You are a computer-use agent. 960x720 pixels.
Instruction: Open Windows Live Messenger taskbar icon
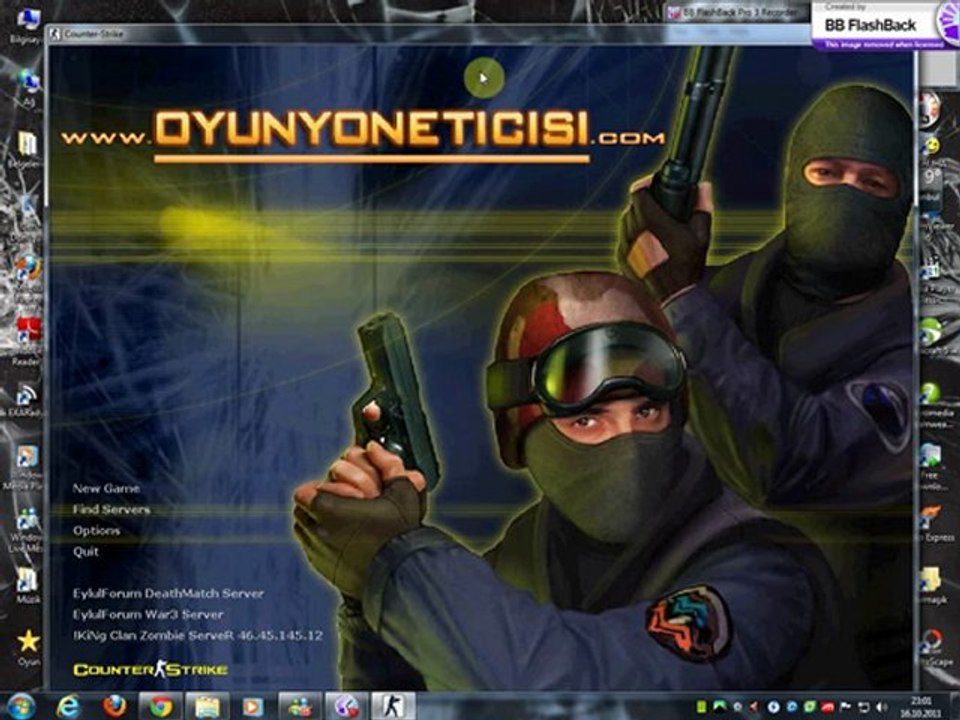click(300, 707)
